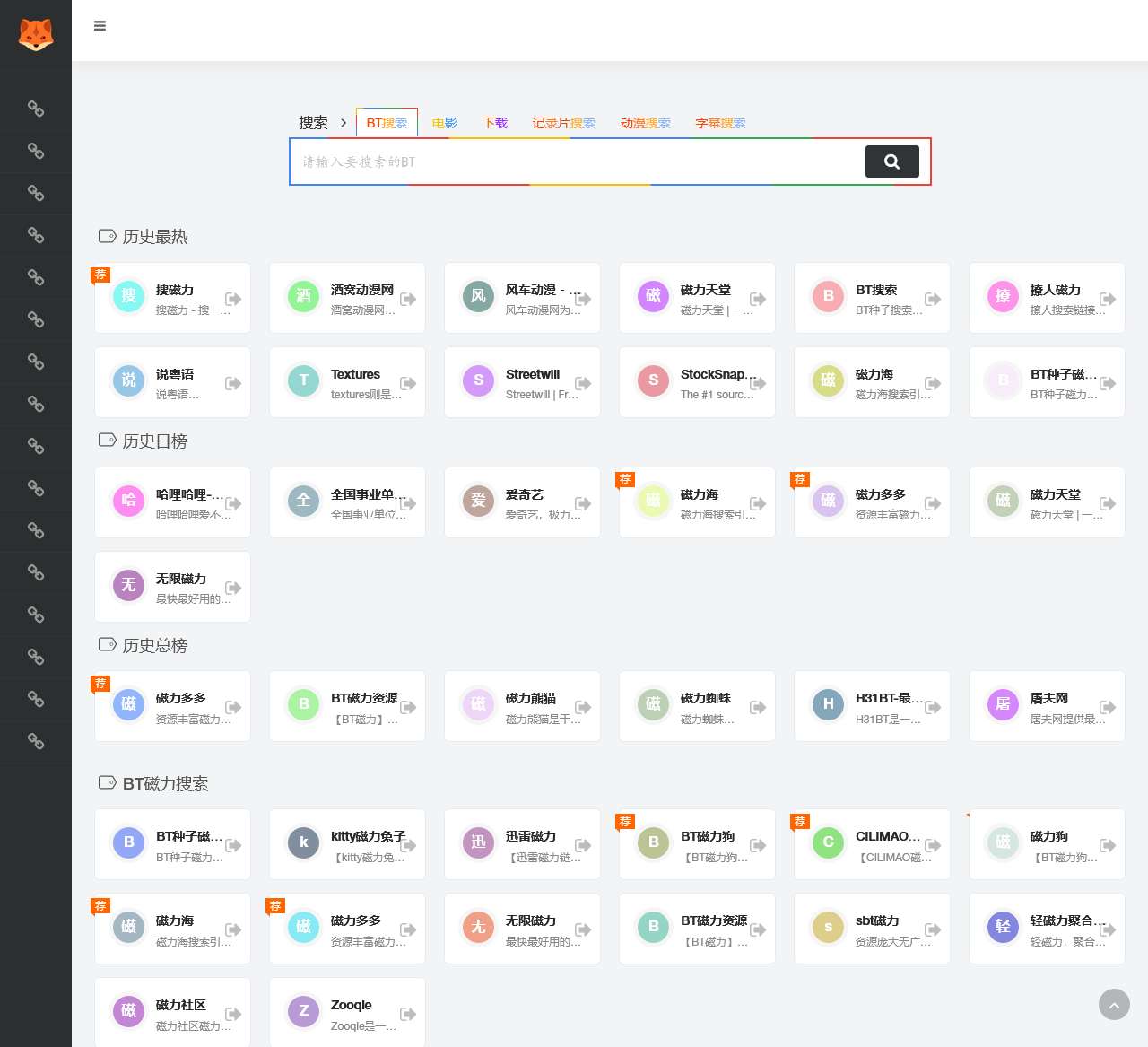Click the go arrow on 风车动漫 card
The image size is (1148, 1047).
click(583, 299)
